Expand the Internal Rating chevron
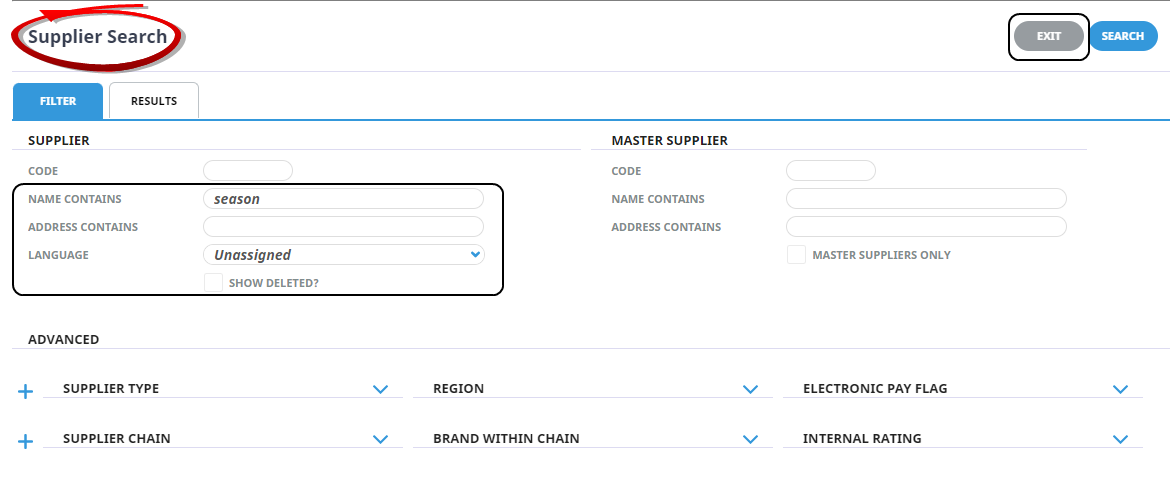Image resolution: width=1170 pixels, height=496 pixels. [1120, 439]
